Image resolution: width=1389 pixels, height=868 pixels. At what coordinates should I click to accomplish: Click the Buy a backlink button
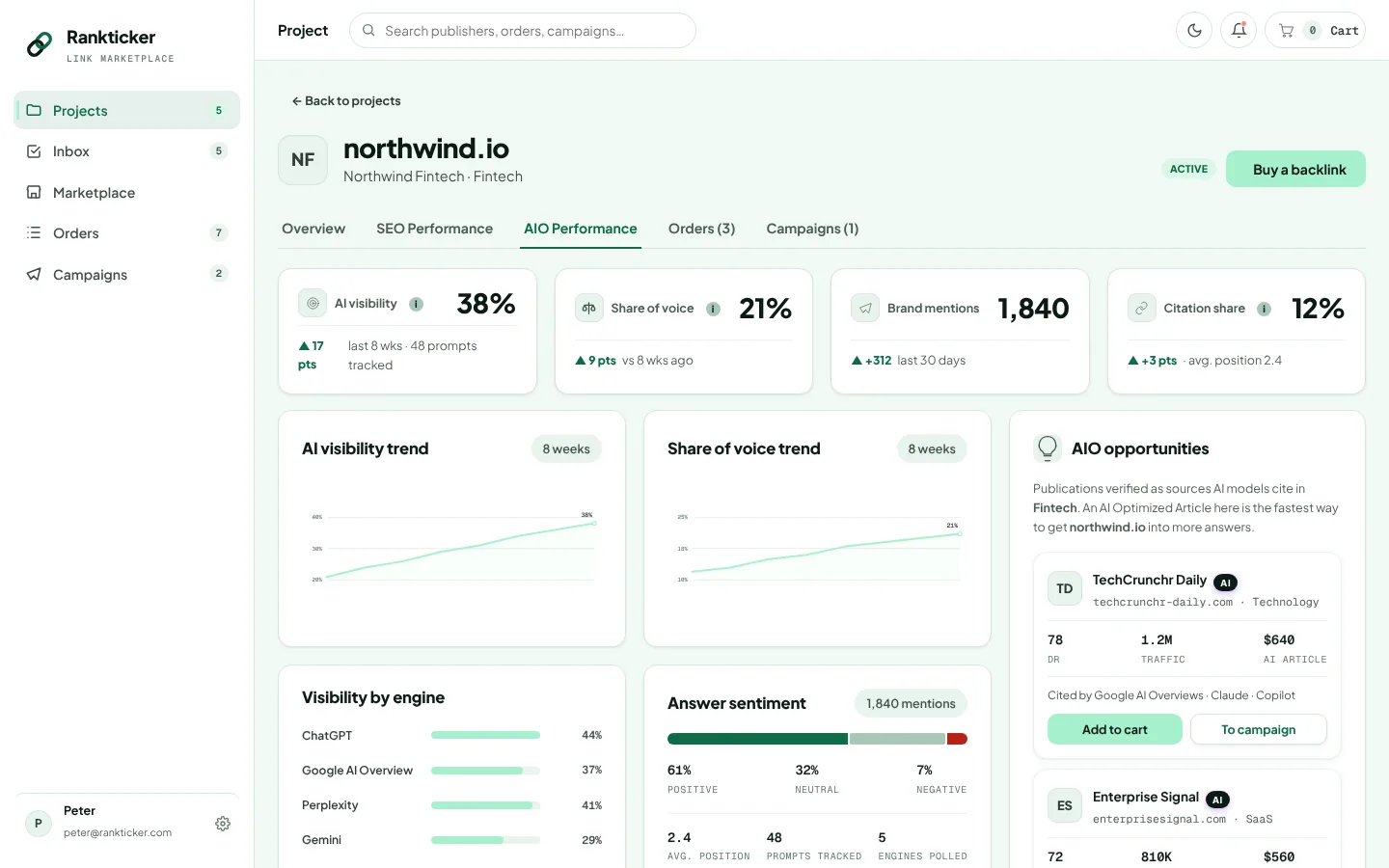(1295, 169)
